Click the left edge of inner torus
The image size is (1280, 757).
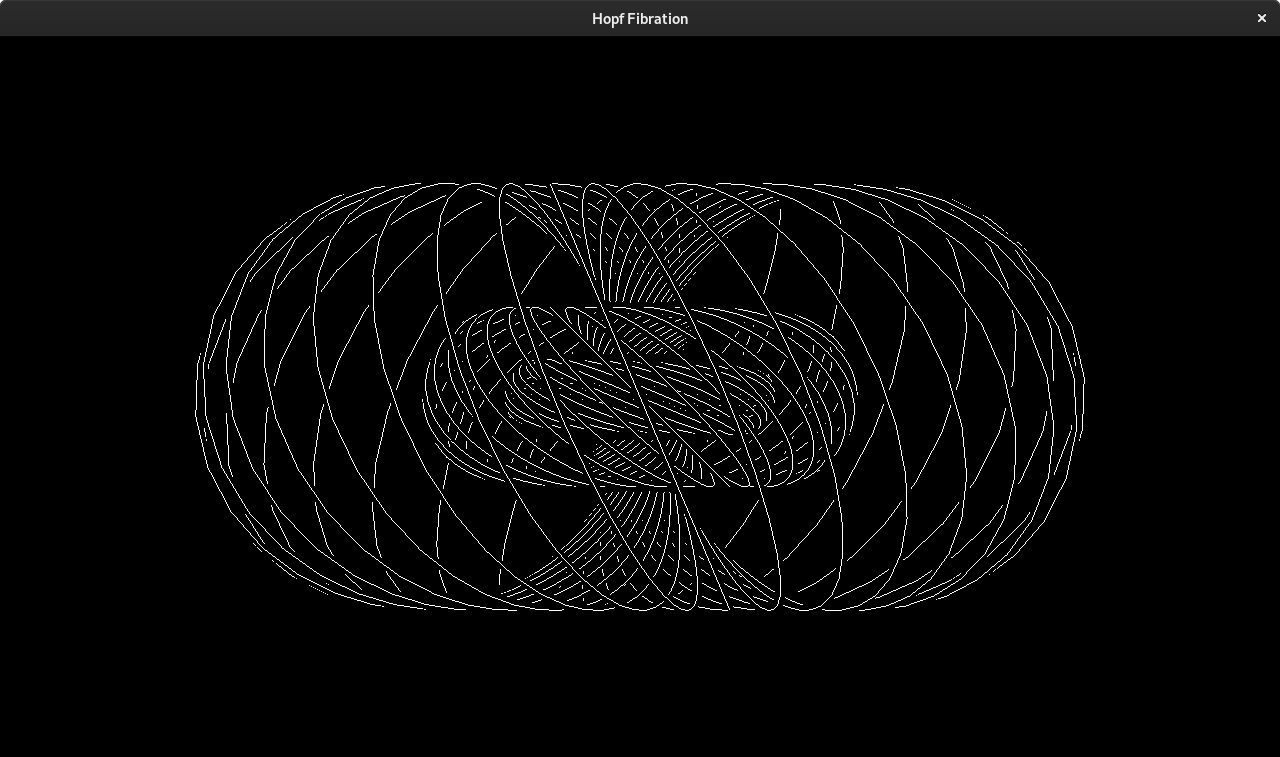(x=426, y=397)
